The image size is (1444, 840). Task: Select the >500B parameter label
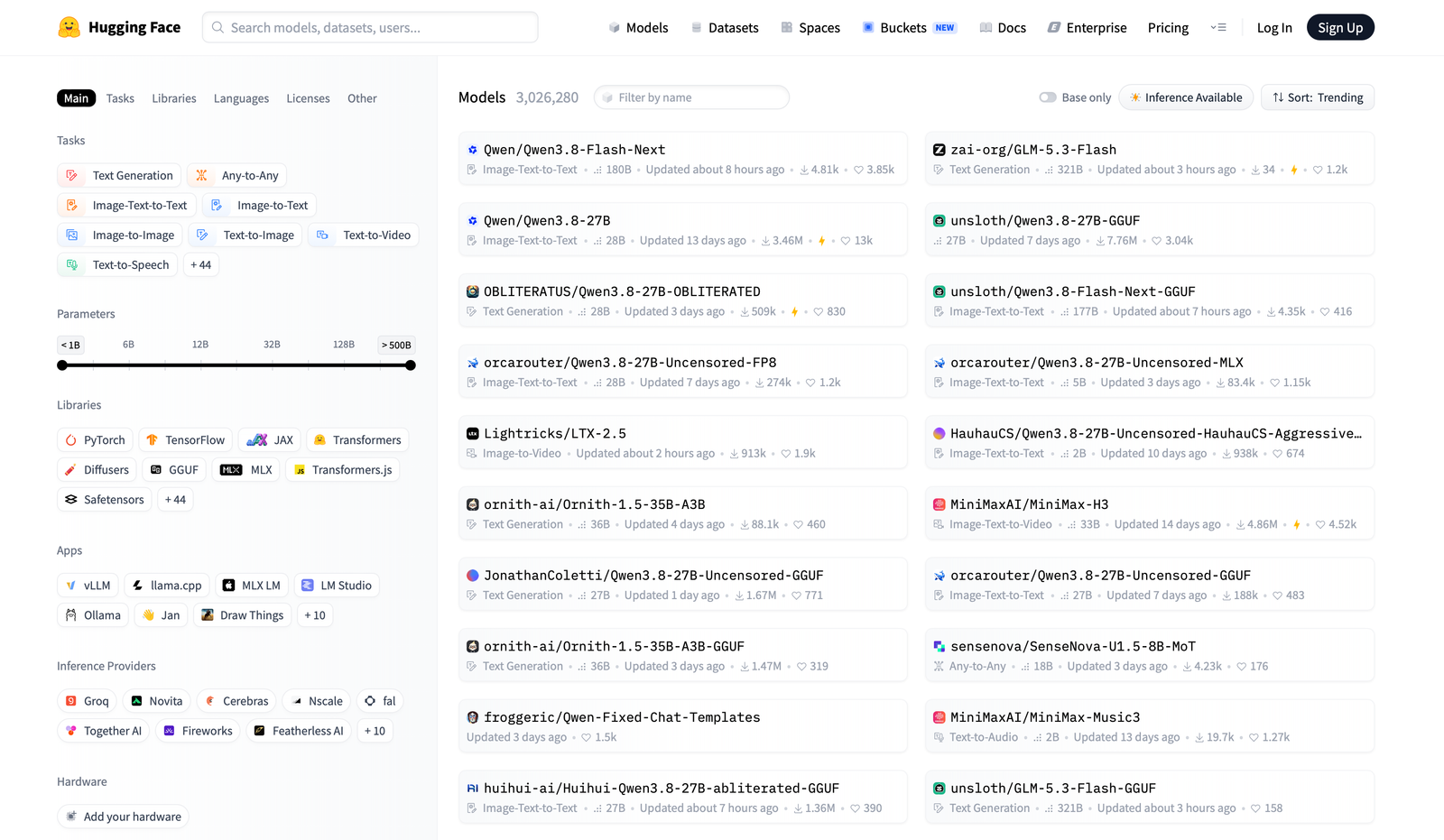point(396,345)
